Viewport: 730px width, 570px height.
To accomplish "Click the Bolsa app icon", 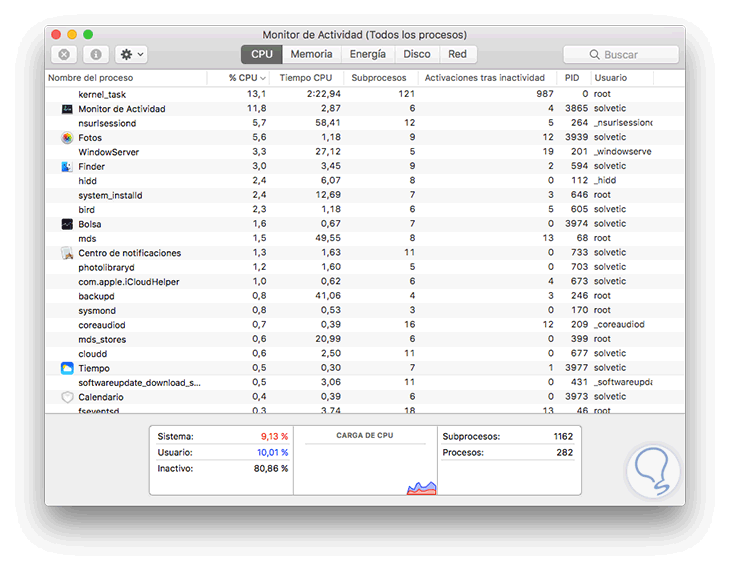I will [x=67, y=224].
